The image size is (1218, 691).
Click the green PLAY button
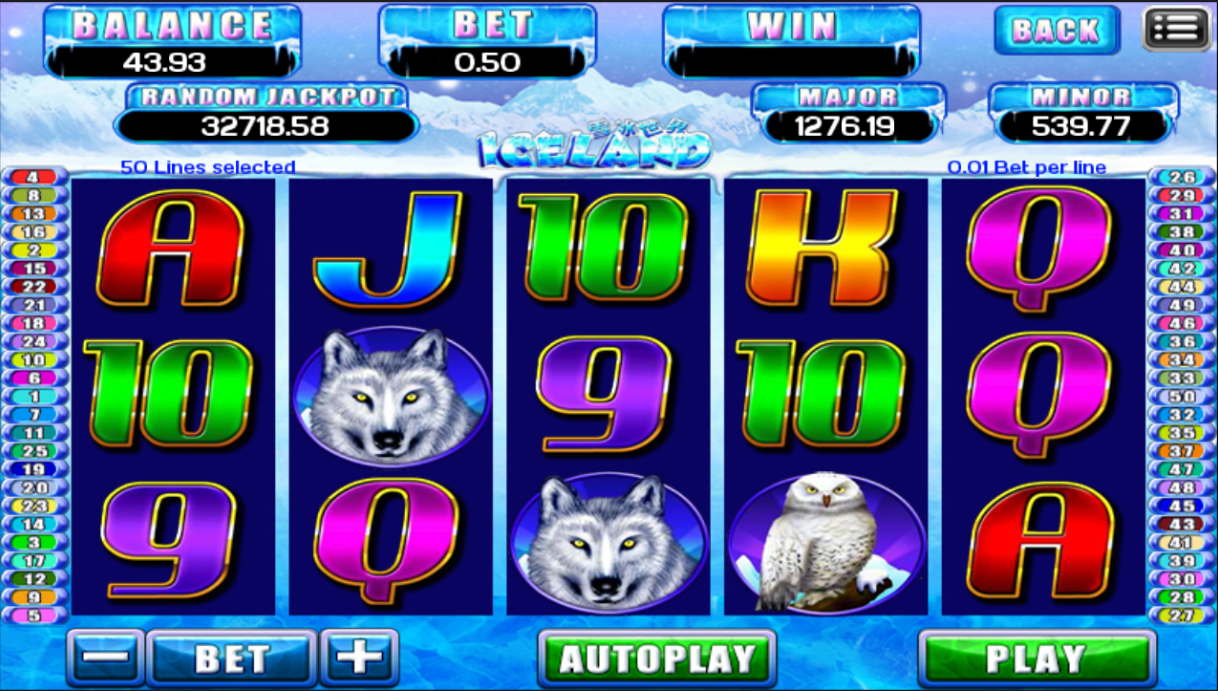click(1036, 659)
